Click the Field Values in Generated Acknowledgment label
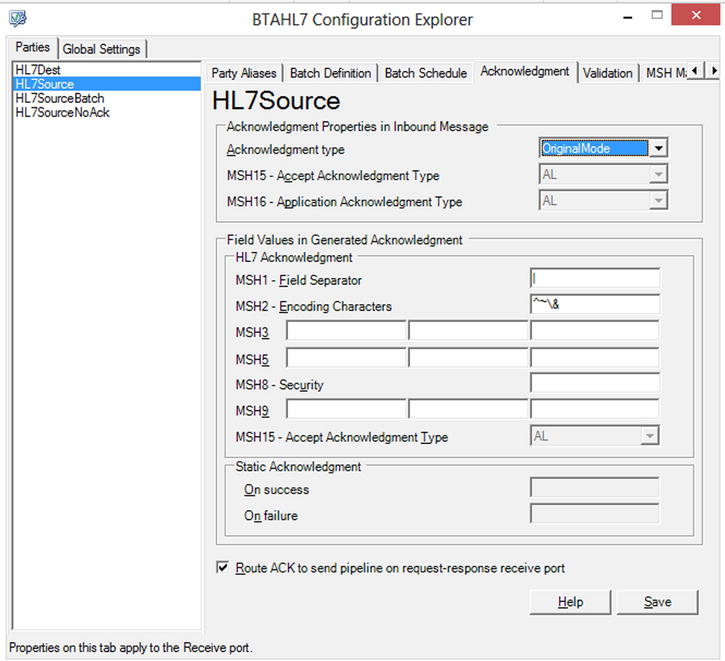 tap(344, 240)
